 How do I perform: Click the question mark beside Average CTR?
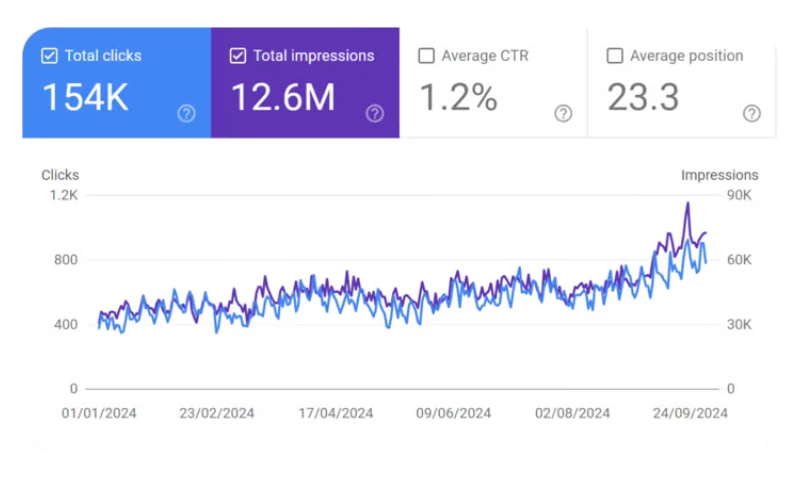click(563, 114)
